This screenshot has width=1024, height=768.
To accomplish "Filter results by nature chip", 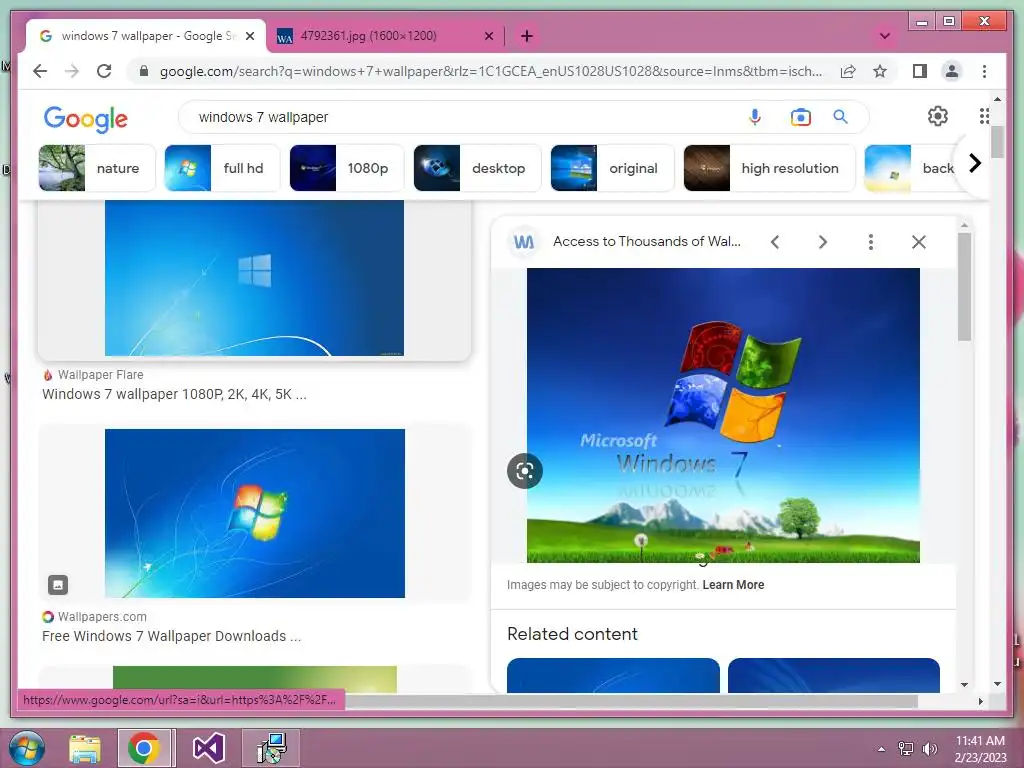I will (97, 168).
